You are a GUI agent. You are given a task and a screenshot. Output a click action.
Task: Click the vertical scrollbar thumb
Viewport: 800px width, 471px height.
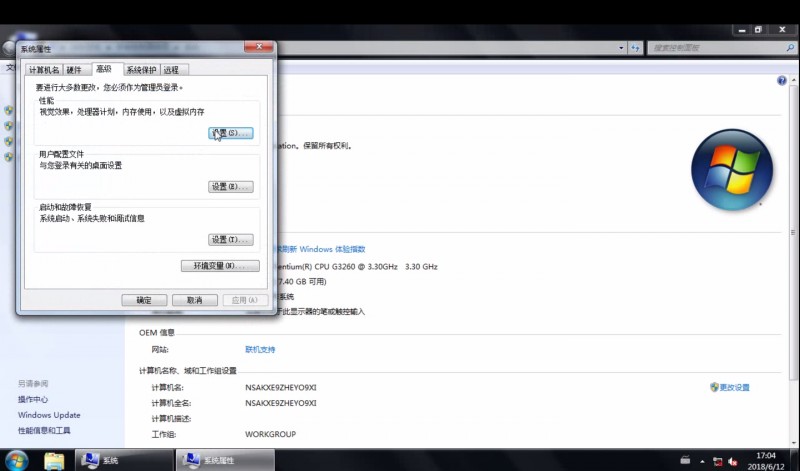794,232
